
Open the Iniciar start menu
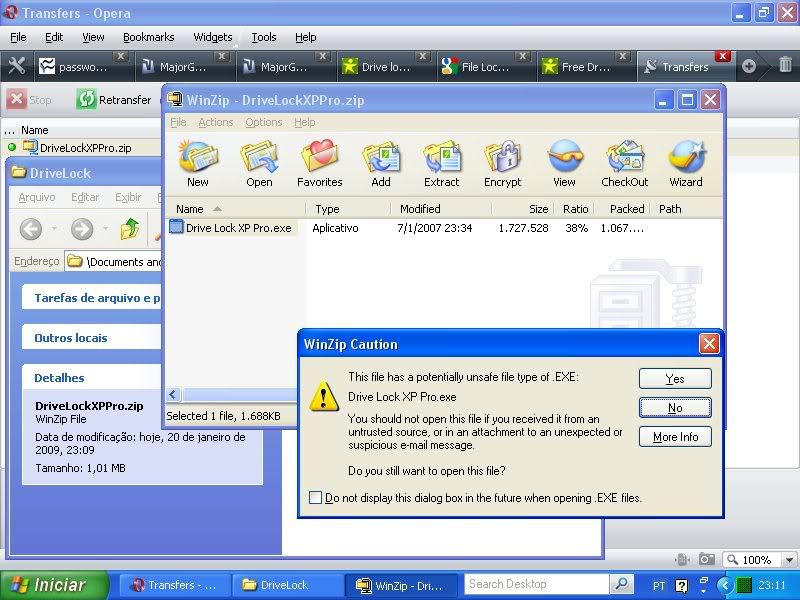(x=54, y=585)
